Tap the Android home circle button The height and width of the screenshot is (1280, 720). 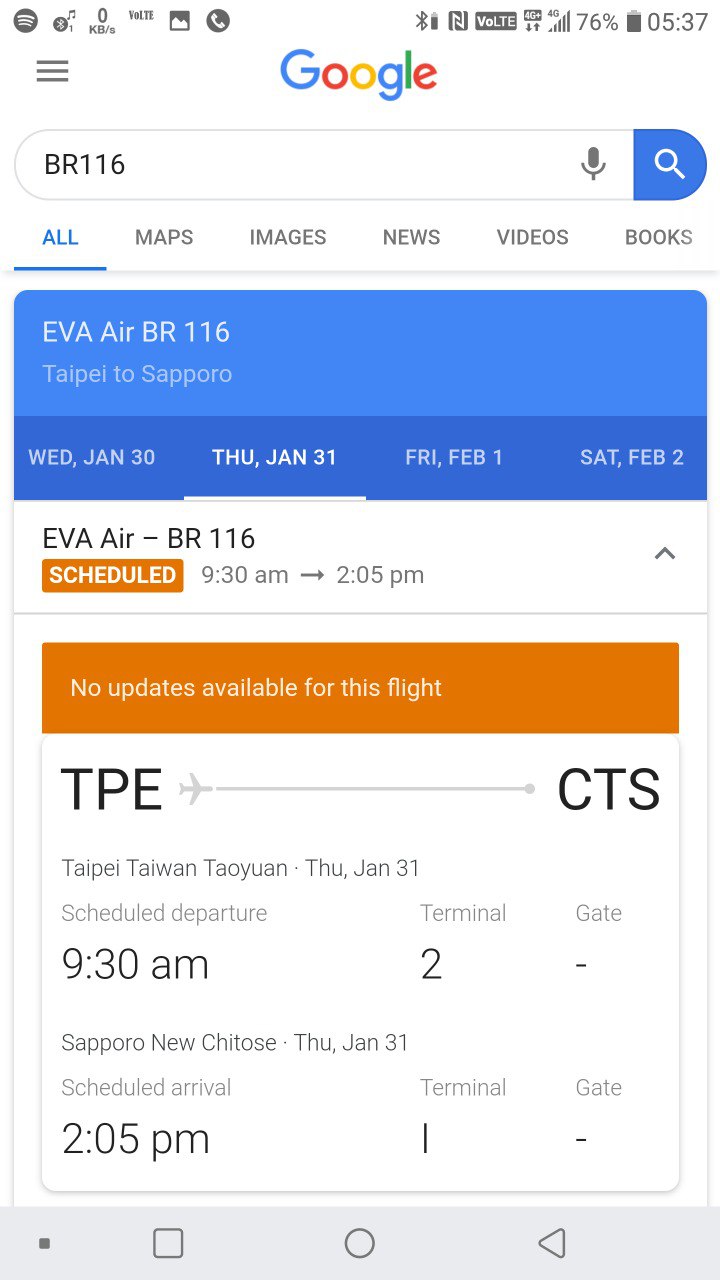tap(360, 1243)
